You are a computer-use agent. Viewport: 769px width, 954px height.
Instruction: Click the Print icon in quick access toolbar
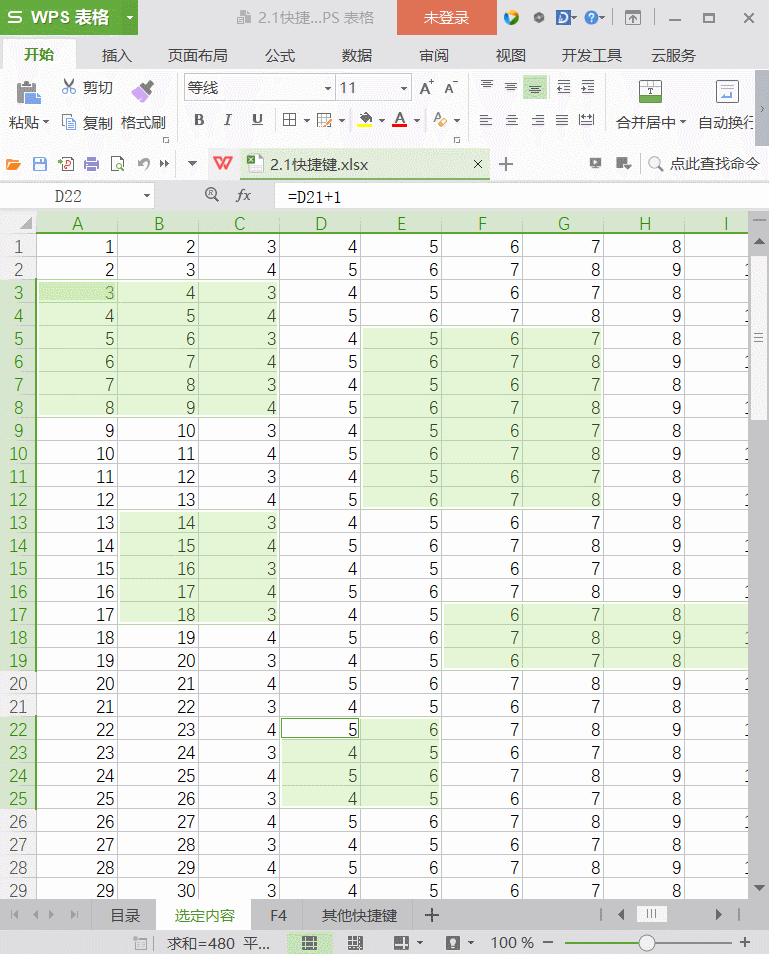[91, 164]
